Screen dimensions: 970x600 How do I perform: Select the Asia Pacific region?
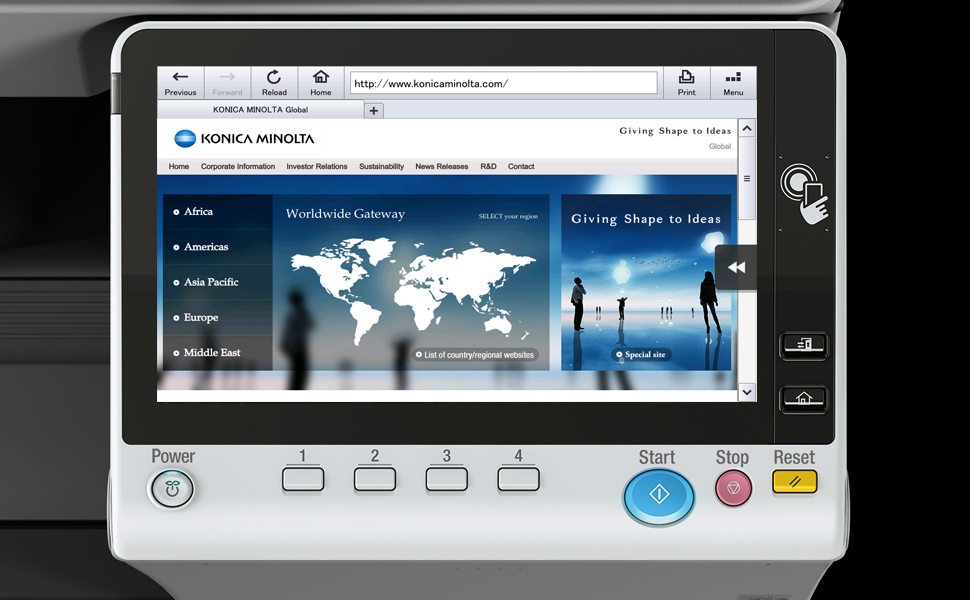coord(218,282)
